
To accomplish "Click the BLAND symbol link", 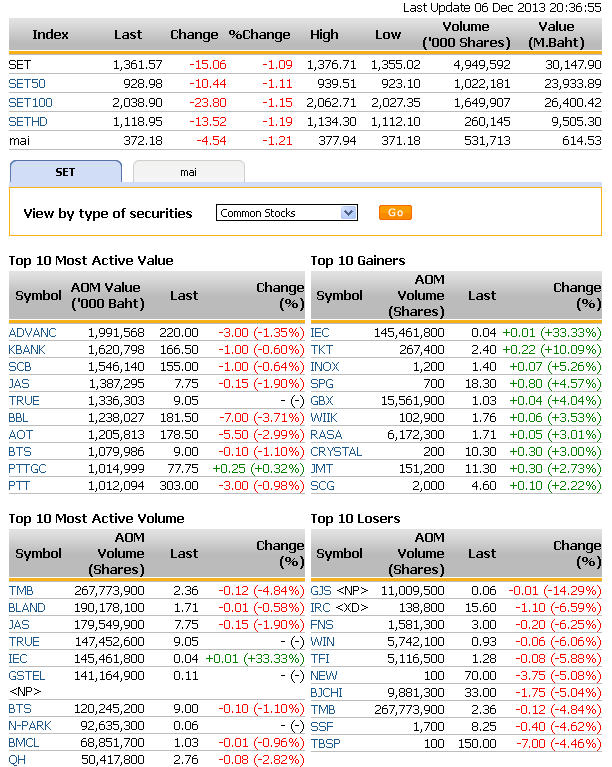I will click(x=27, y=608).
